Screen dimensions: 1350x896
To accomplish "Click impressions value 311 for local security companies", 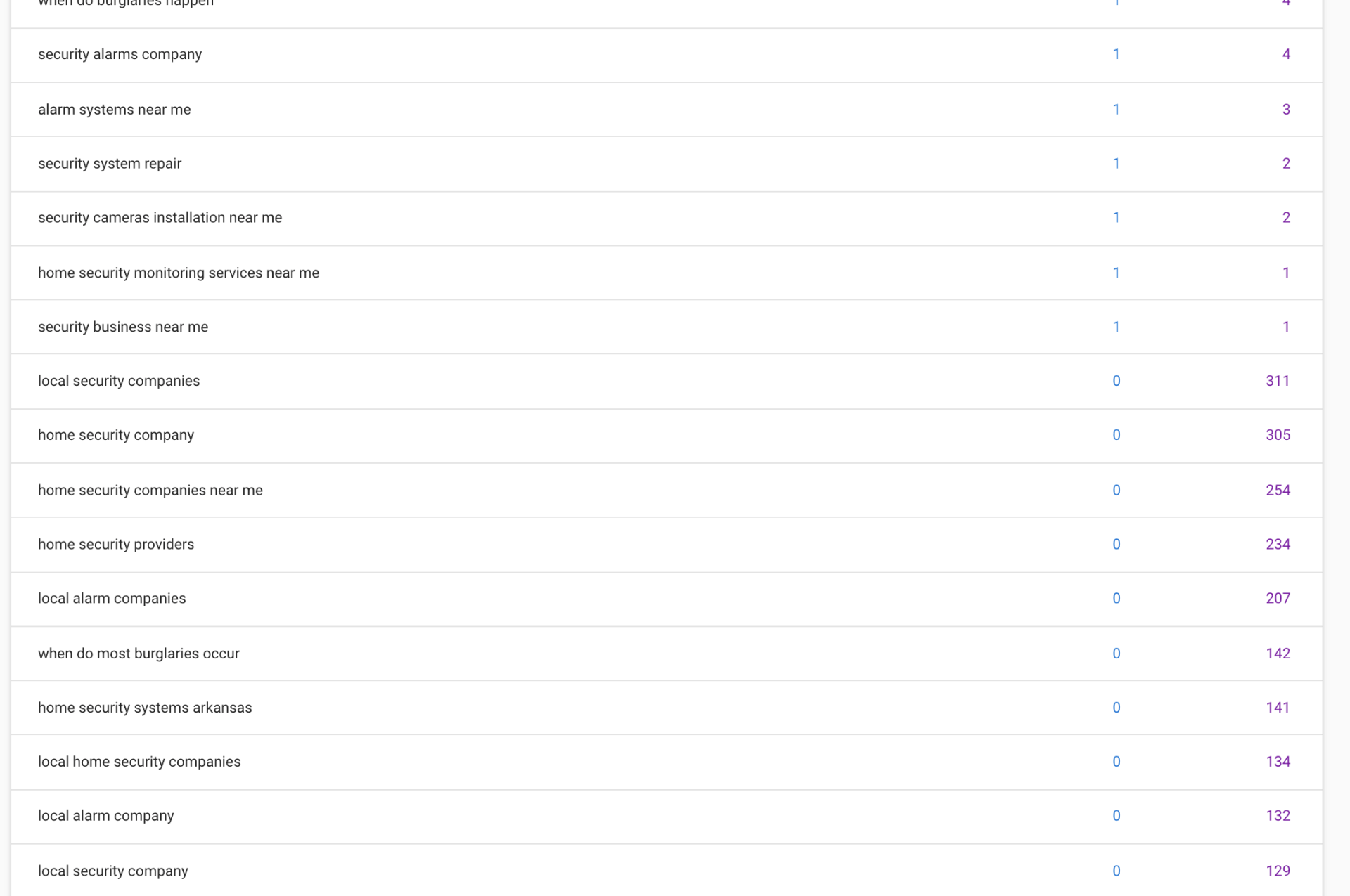I will (1277, 381).
